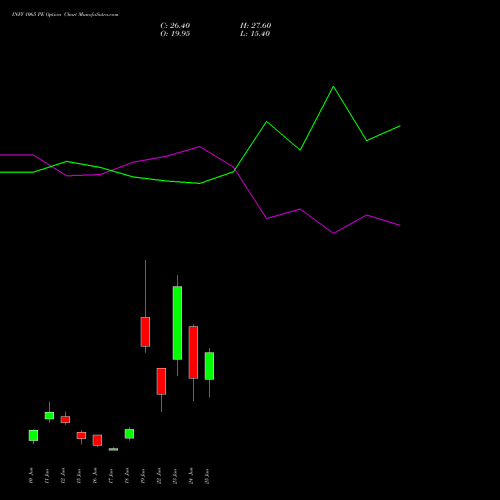Click the green candle above 18 Jun
This screenshot has width=500, height=500.
pyautogui.click(x=129, y=434)
